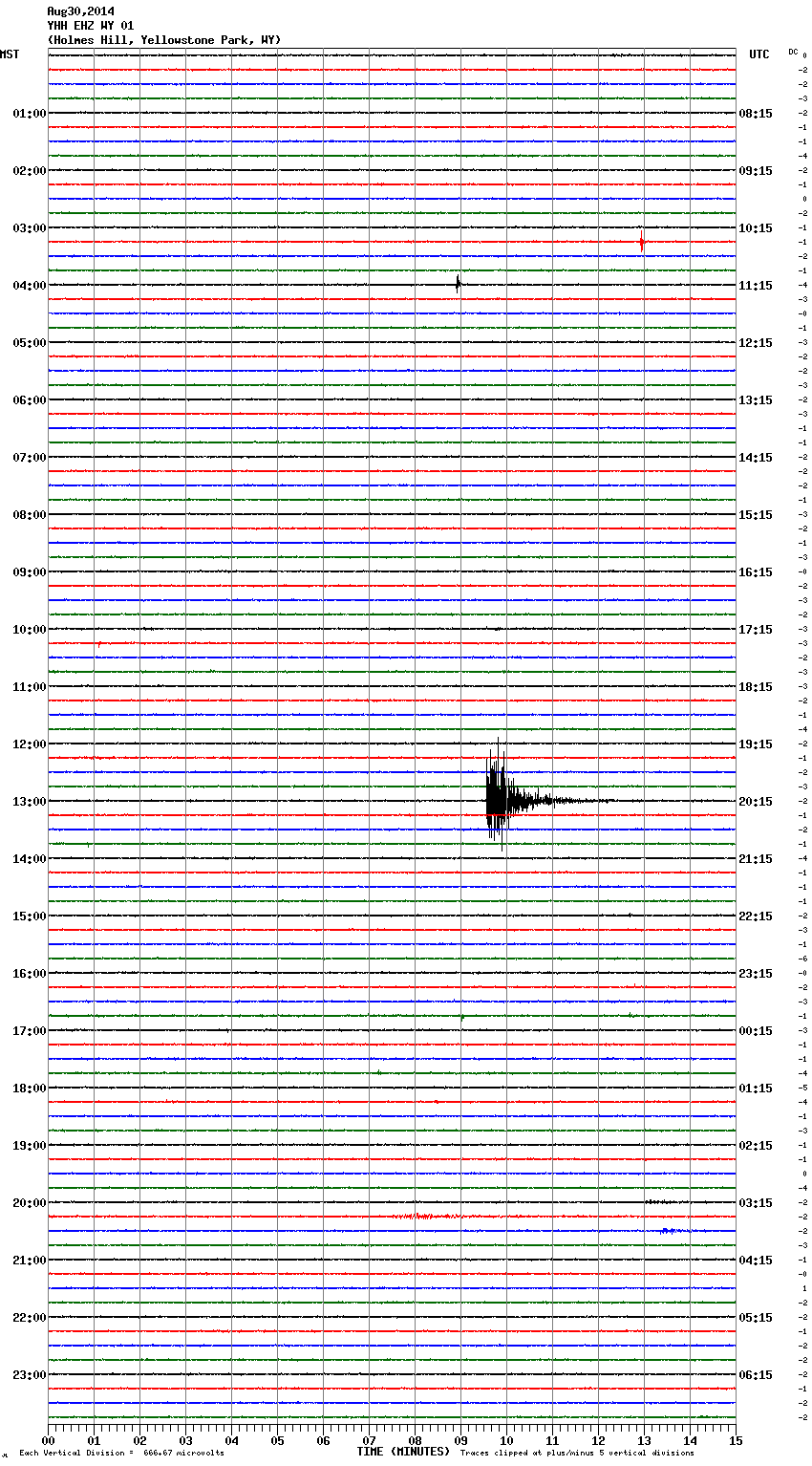Click the DC column header
This screenshot has height=1466, width=812.
coord(793,52)
